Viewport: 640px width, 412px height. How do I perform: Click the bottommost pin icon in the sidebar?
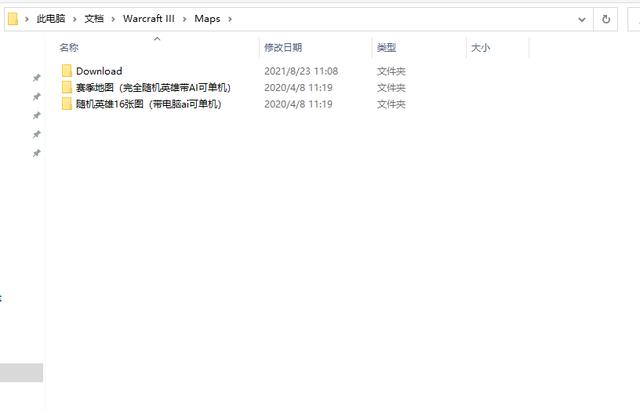pos(36,153)
